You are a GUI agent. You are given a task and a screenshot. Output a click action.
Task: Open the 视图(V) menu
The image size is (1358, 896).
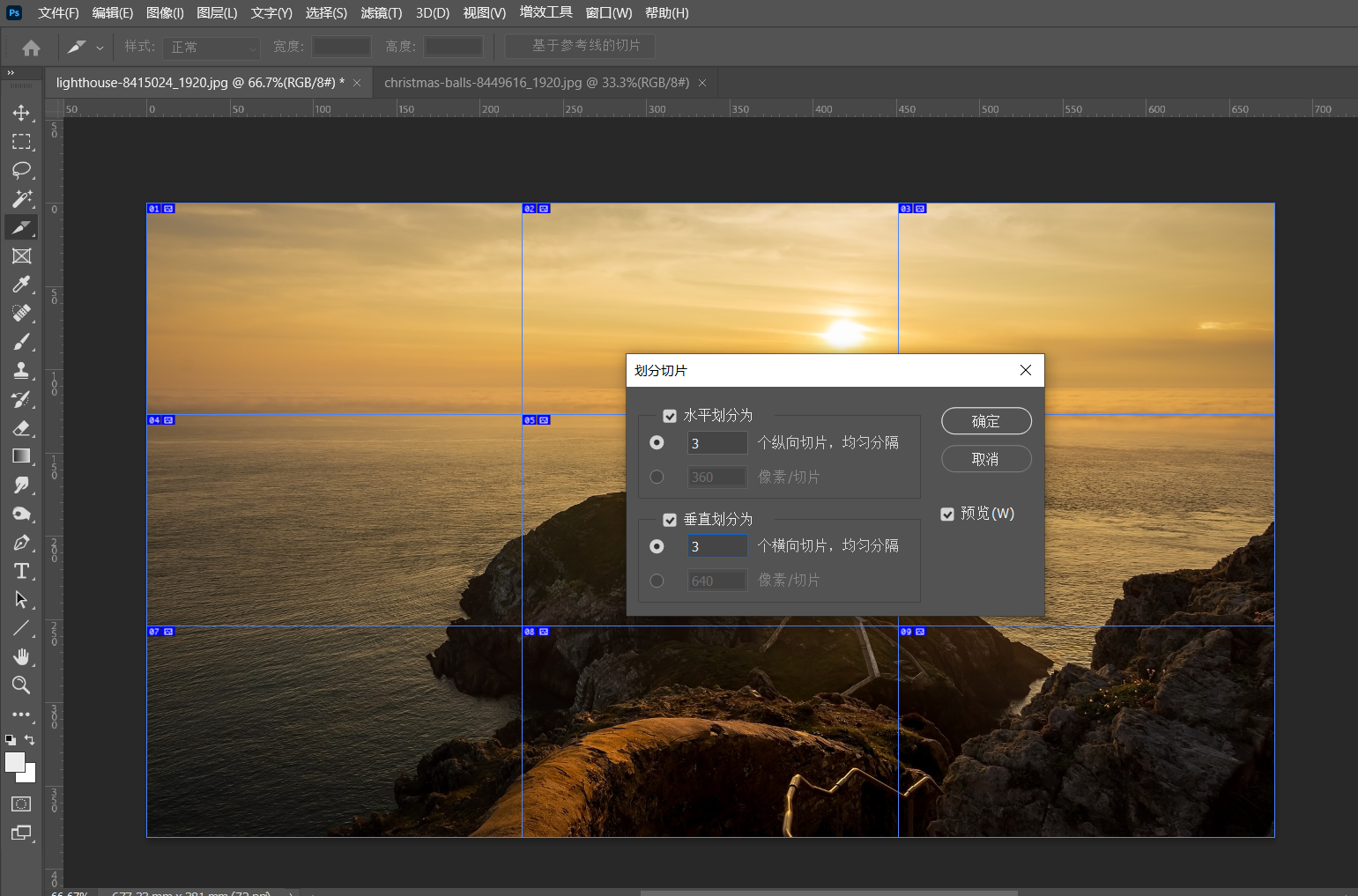pos(485,13)
